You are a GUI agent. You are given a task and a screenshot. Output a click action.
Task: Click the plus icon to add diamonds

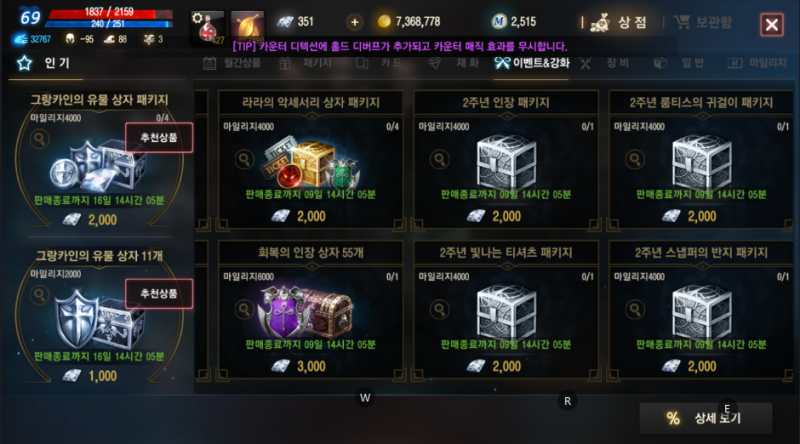[x=354, y=22]
